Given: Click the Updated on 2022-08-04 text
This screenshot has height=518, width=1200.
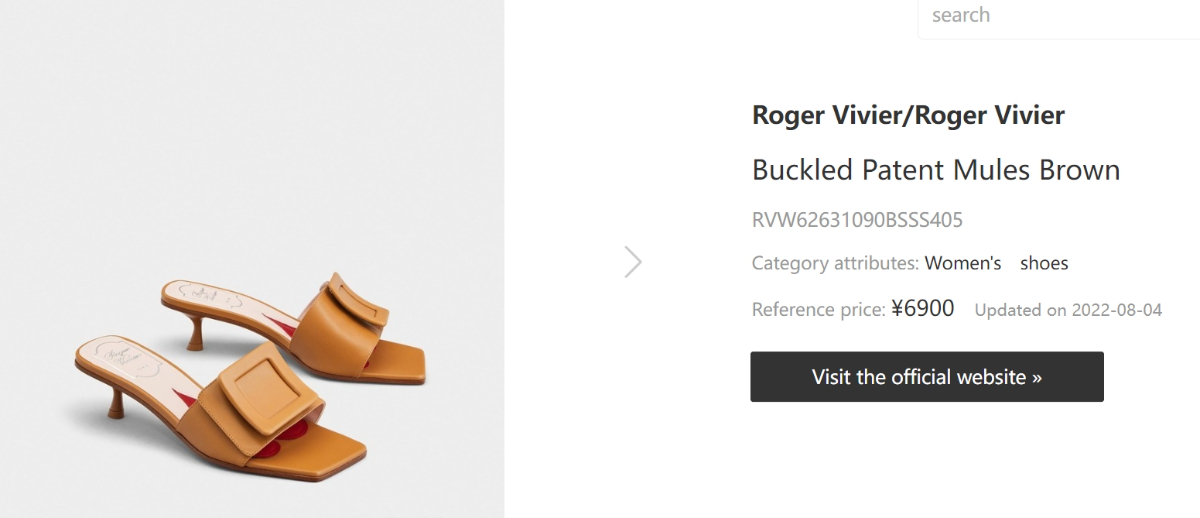Looking at the screenshot, I should coord(1068,310).
